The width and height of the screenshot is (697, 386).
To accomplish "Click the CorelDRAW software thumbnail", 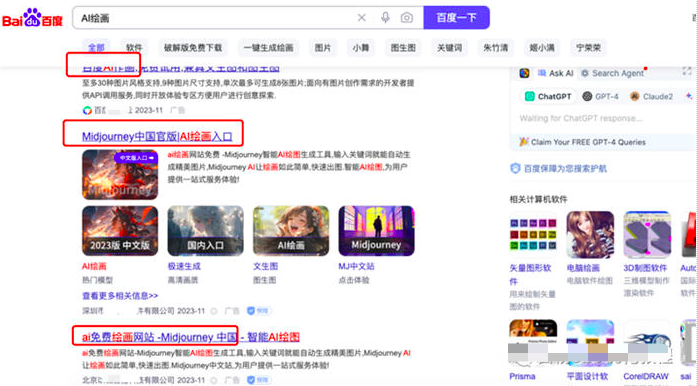I will [647, 342].
